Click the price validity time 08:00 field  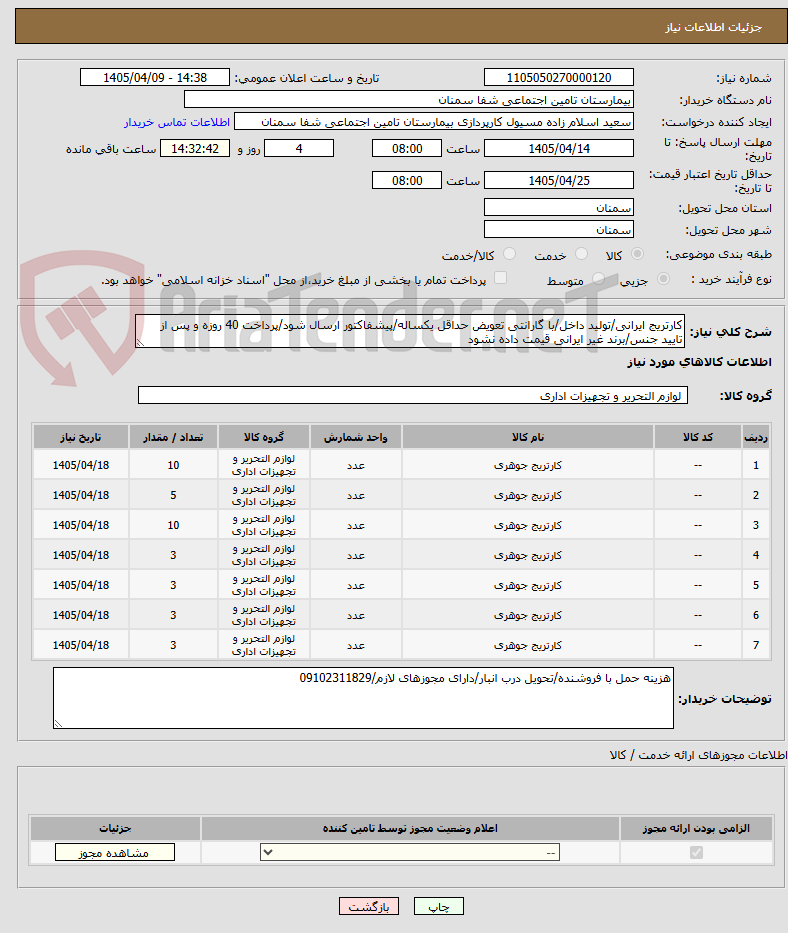407,180
